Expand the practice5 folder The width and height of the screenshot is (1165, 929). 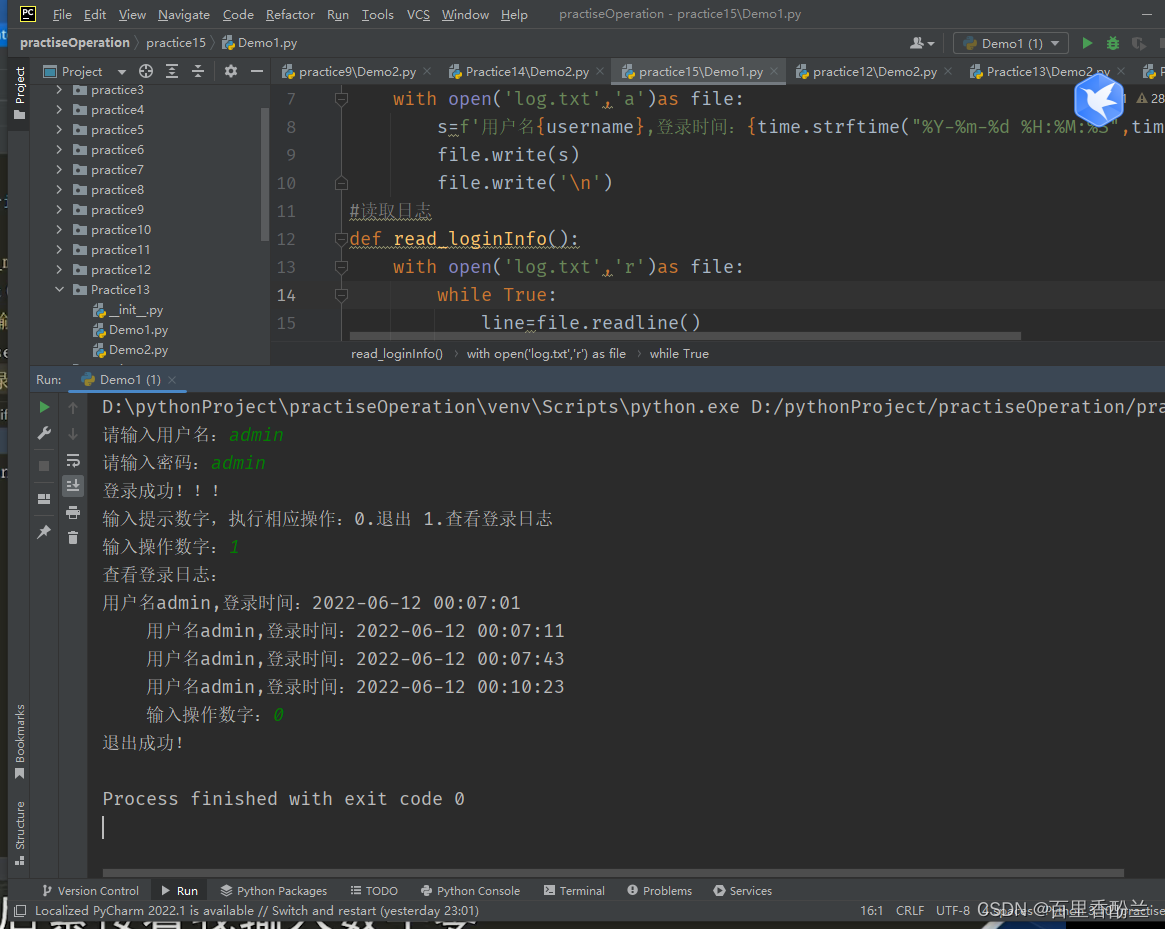point(59,129)
